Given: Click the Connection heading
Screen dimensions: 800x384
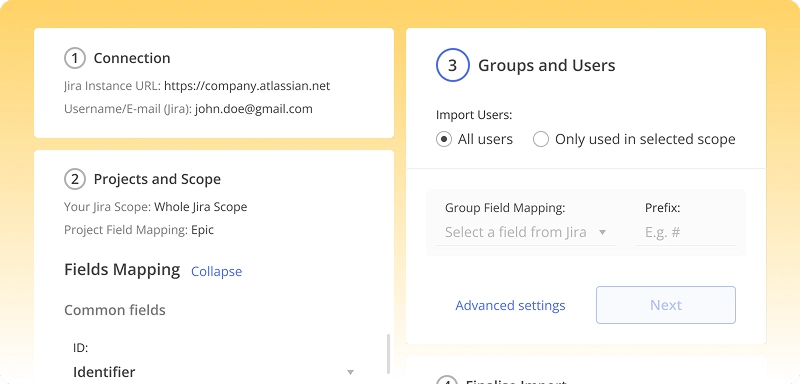Looking at the screenshot, I should tap(132, 58).
